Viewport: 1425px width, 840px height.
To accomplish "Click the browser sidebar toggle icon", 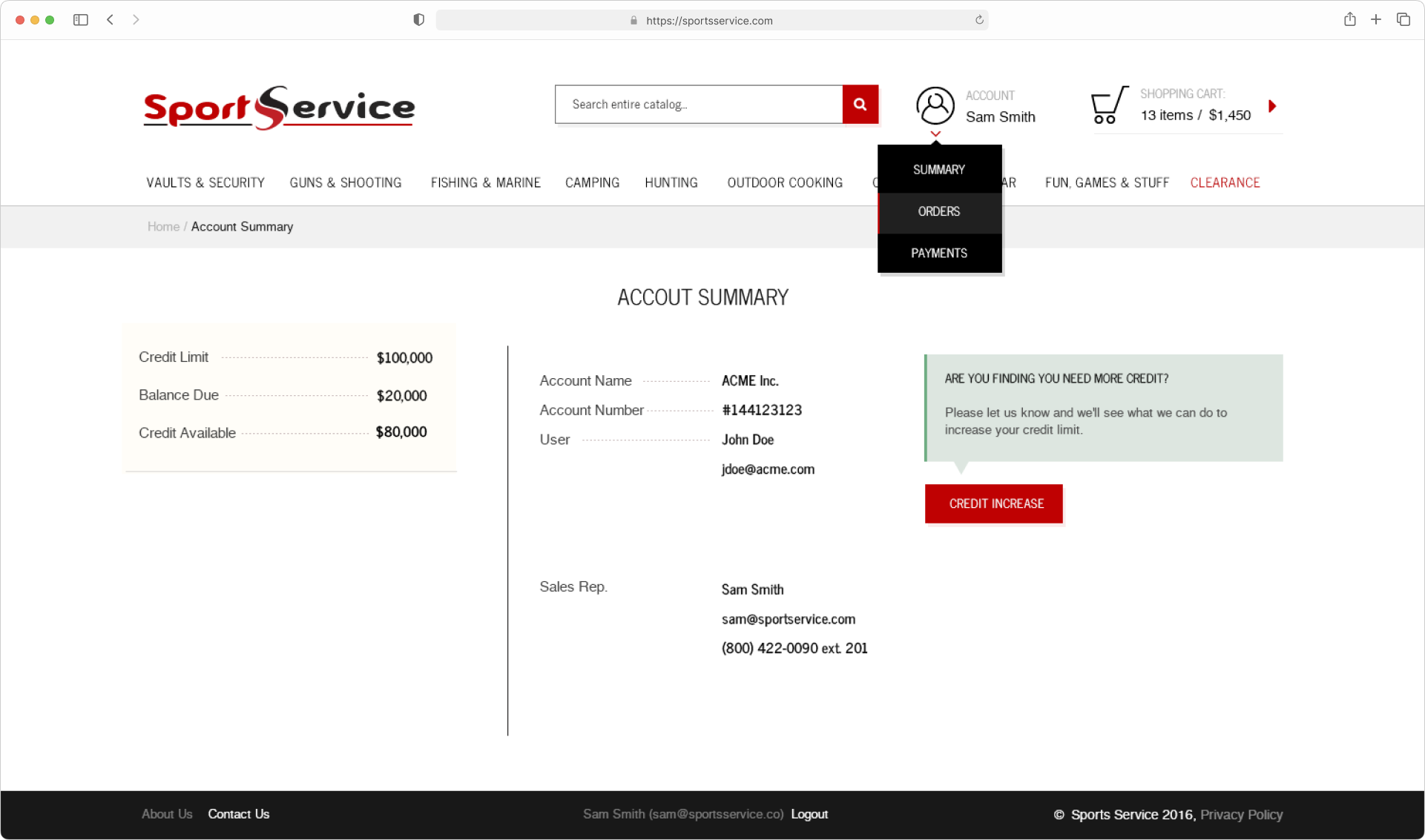I will [x=81, y=20].
